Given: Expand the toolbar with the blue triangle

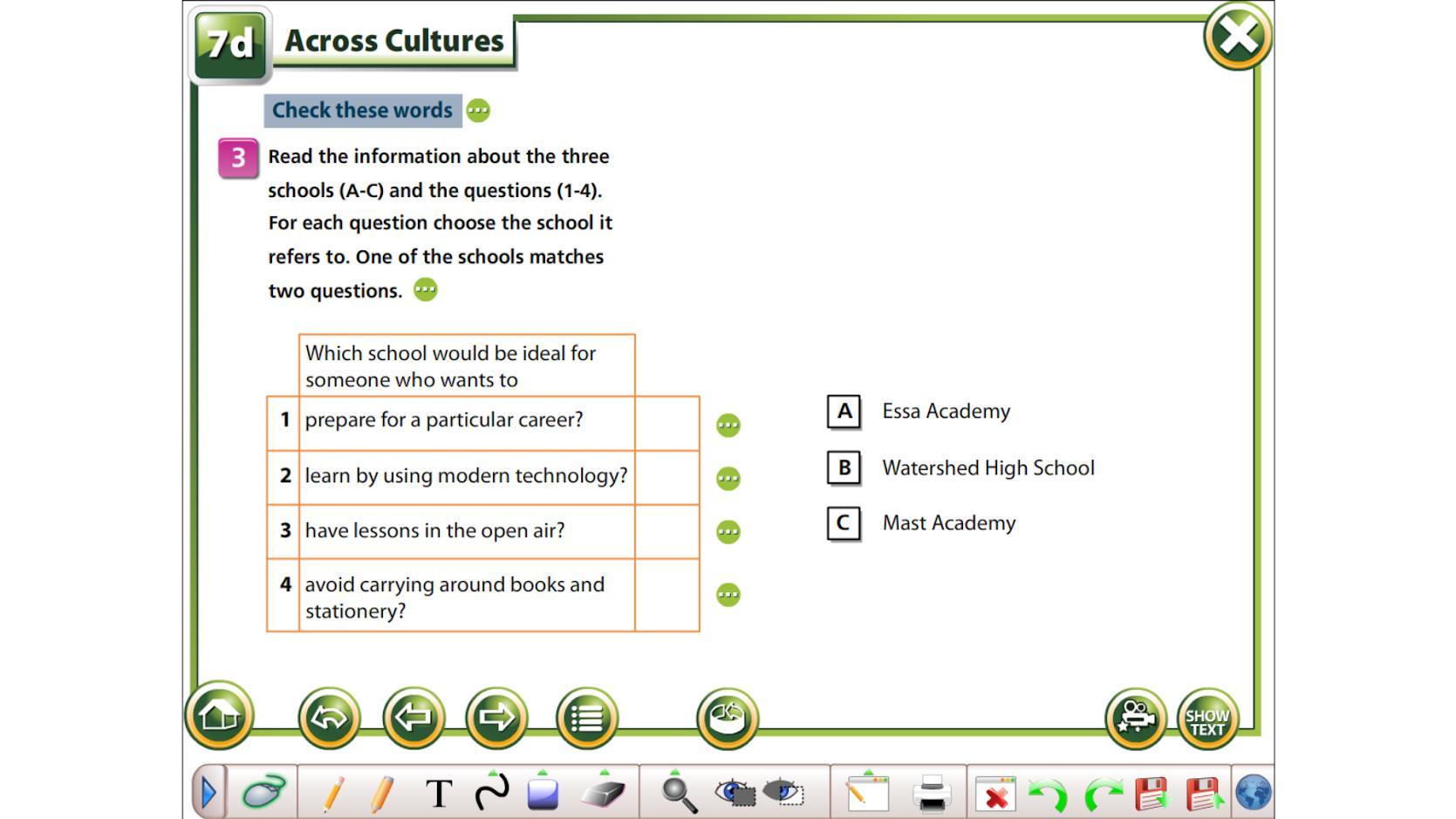Looking at the screenshot, I should pyautogui.click(x=208, y=793).
